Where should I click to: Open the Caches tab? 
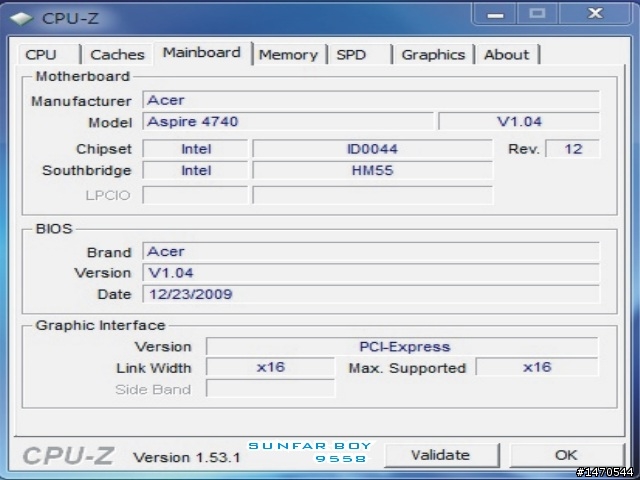click(117, 54)
